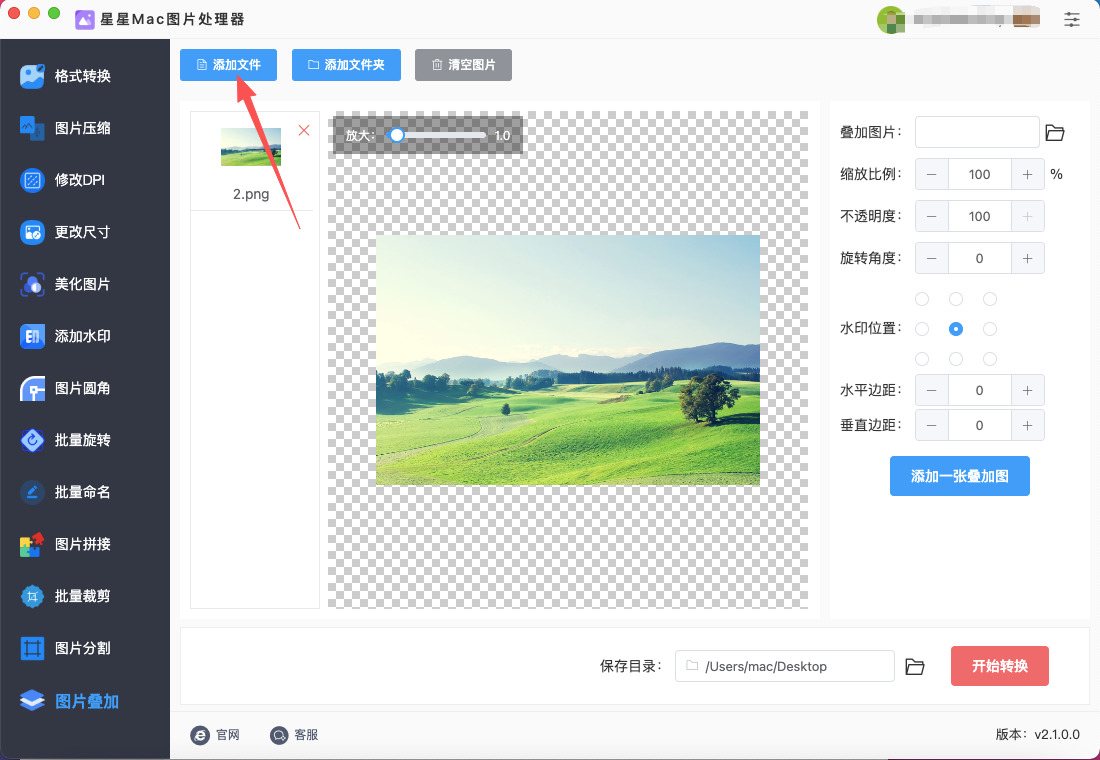Click the 叠加图片 path input field
1100x760 pixels.
point(977,132)
